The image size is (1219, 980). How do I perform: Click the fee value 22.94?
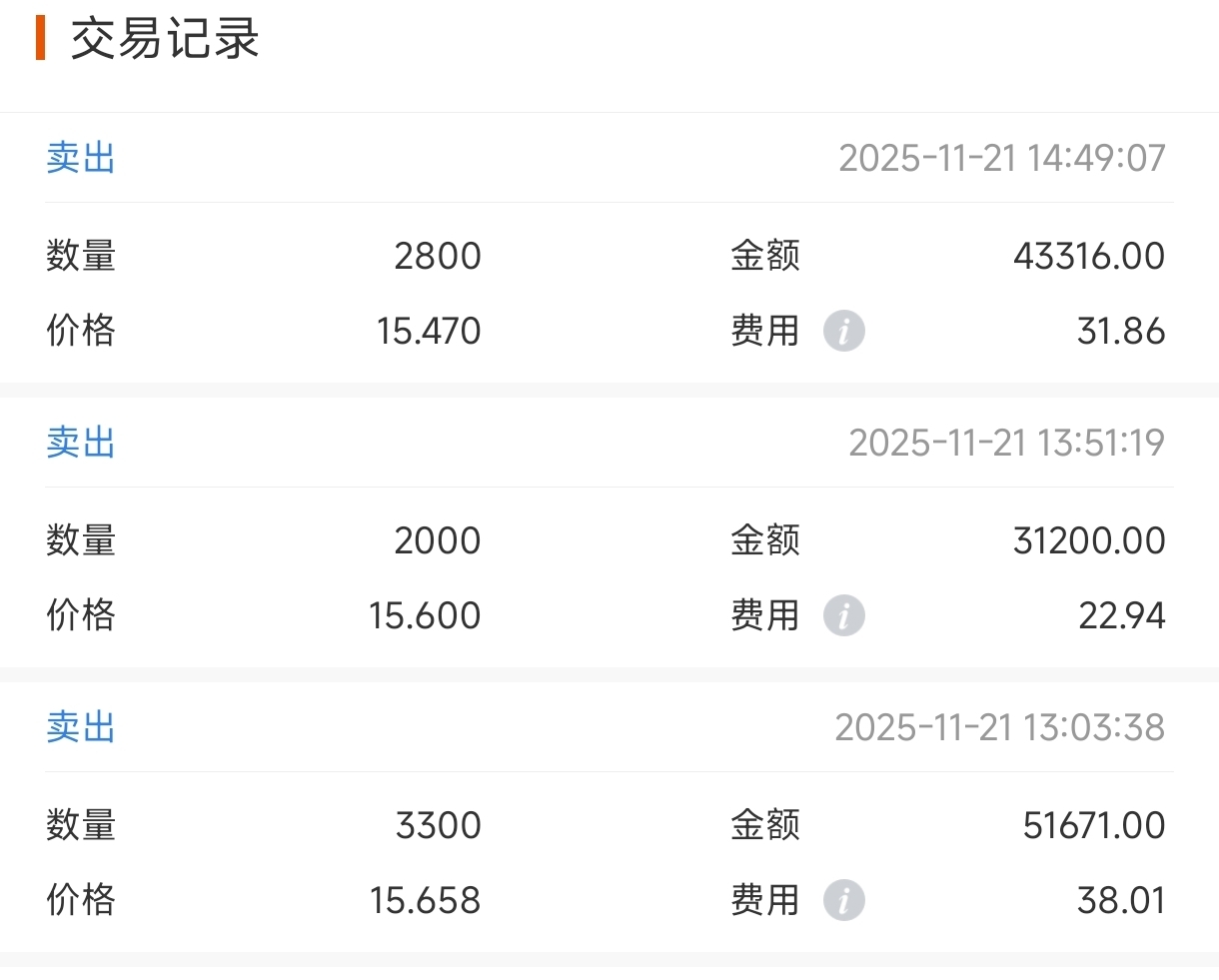pos(1121,615)
